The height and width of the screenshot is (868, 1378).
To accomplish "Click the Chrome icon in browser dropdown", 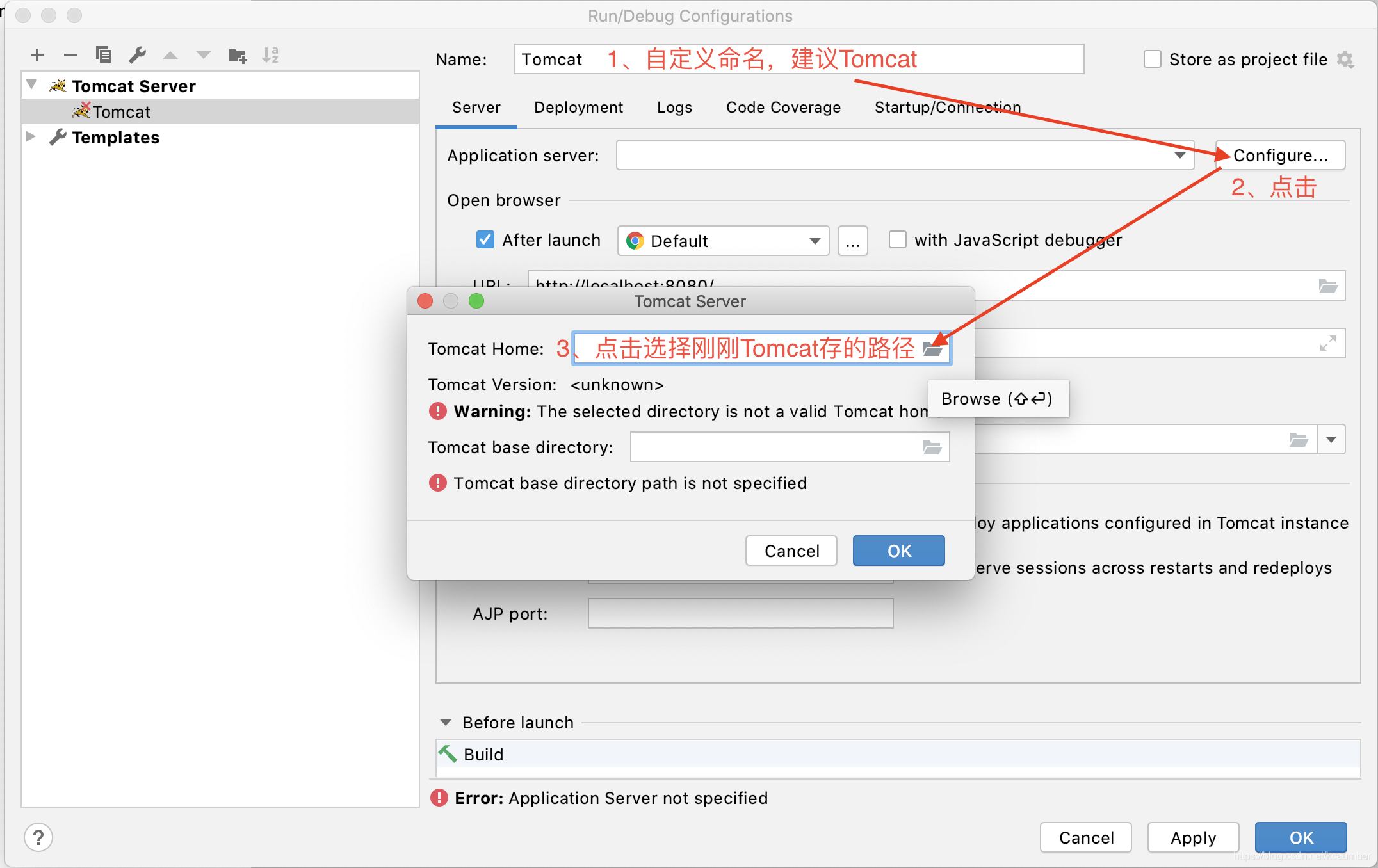I will click(635, 241).
